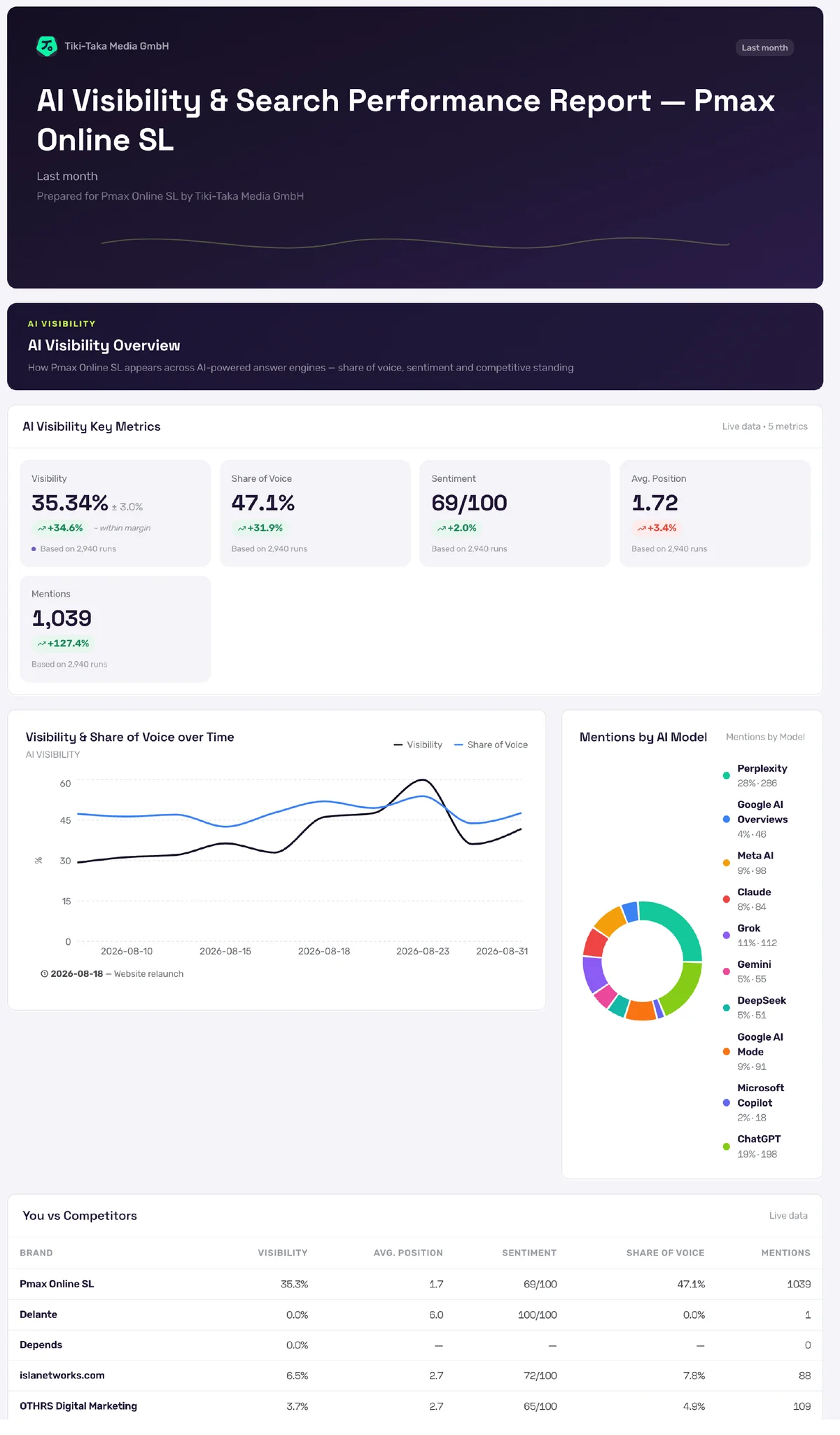Click the Perplexity legend color dot
The height and width of the screenshot is (1435, 840).
coord(726,775)
